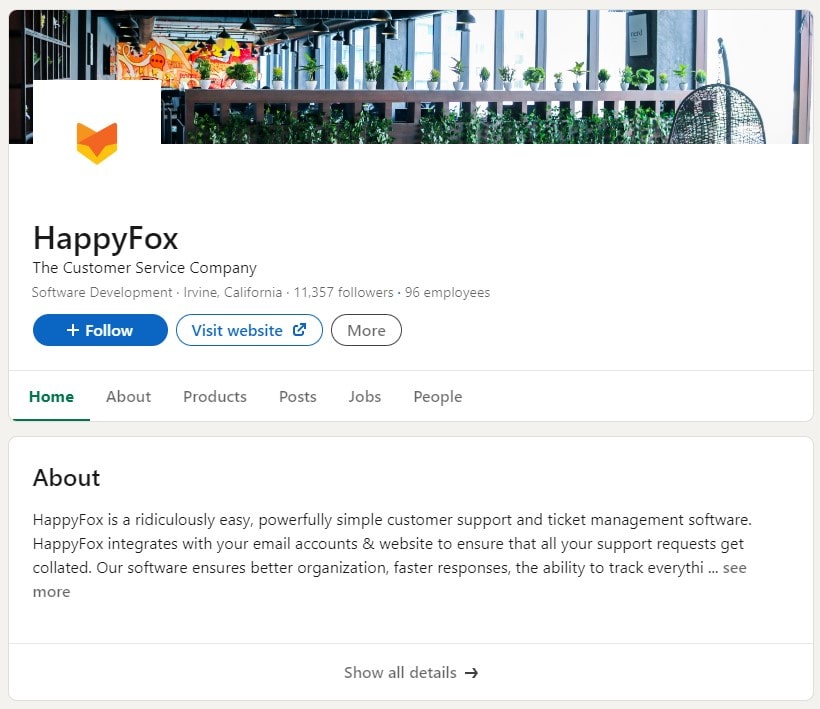Expand the About description with see more
Screen dimensions: 820x709
point(734,568)
